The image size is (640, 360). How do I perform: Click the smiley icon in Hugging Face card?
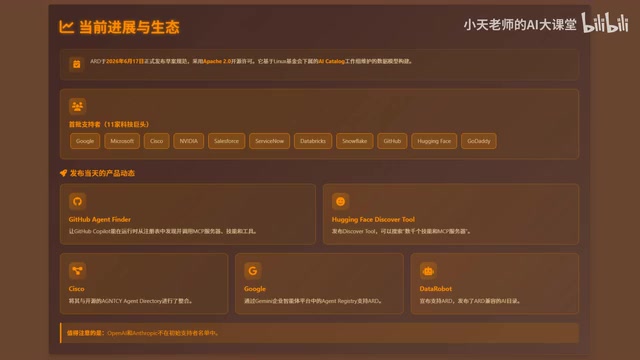pyautogui.click(x=340, y=201)
